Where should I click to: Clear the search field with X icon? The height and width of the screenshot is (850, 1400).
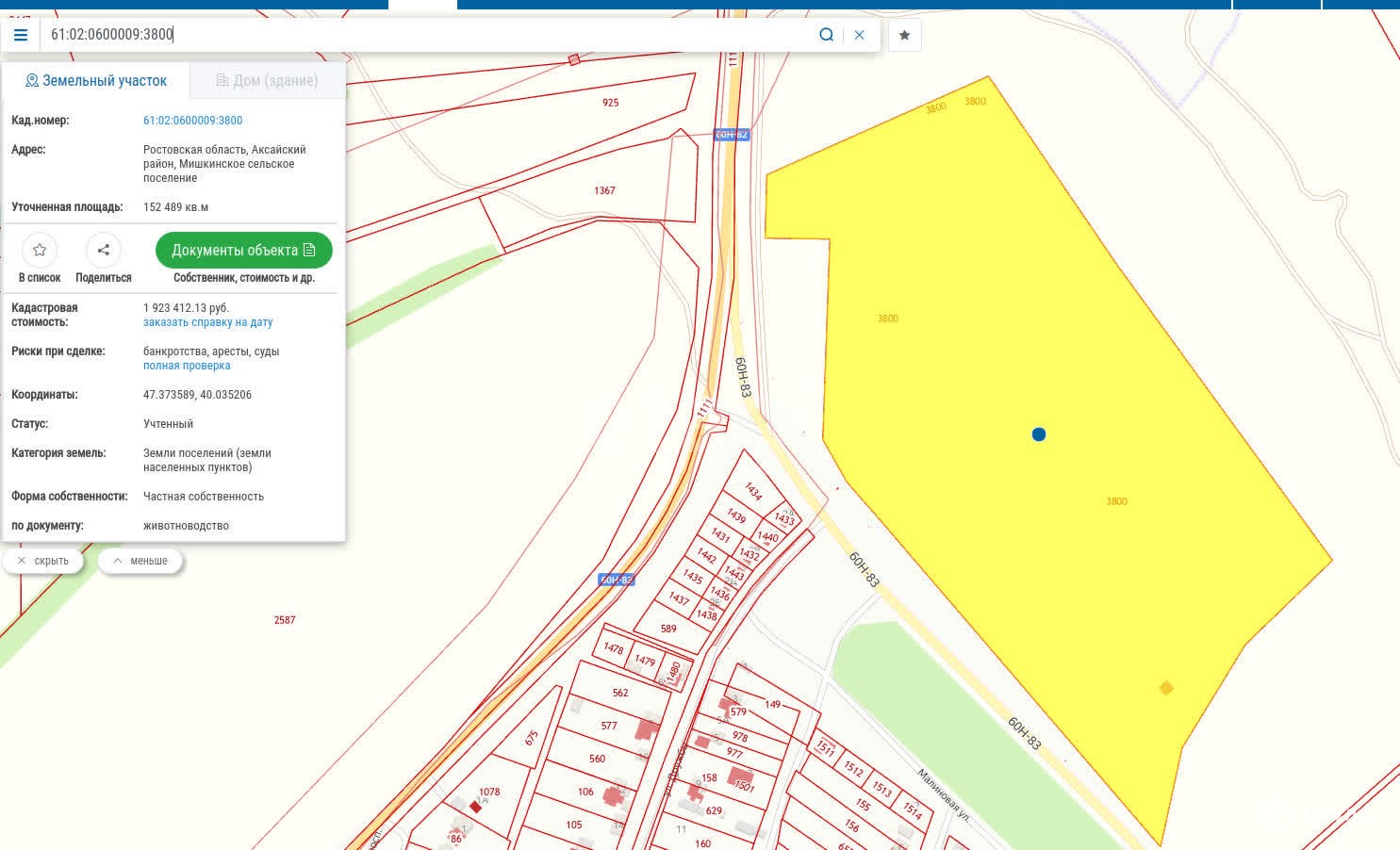click(859, 35)
